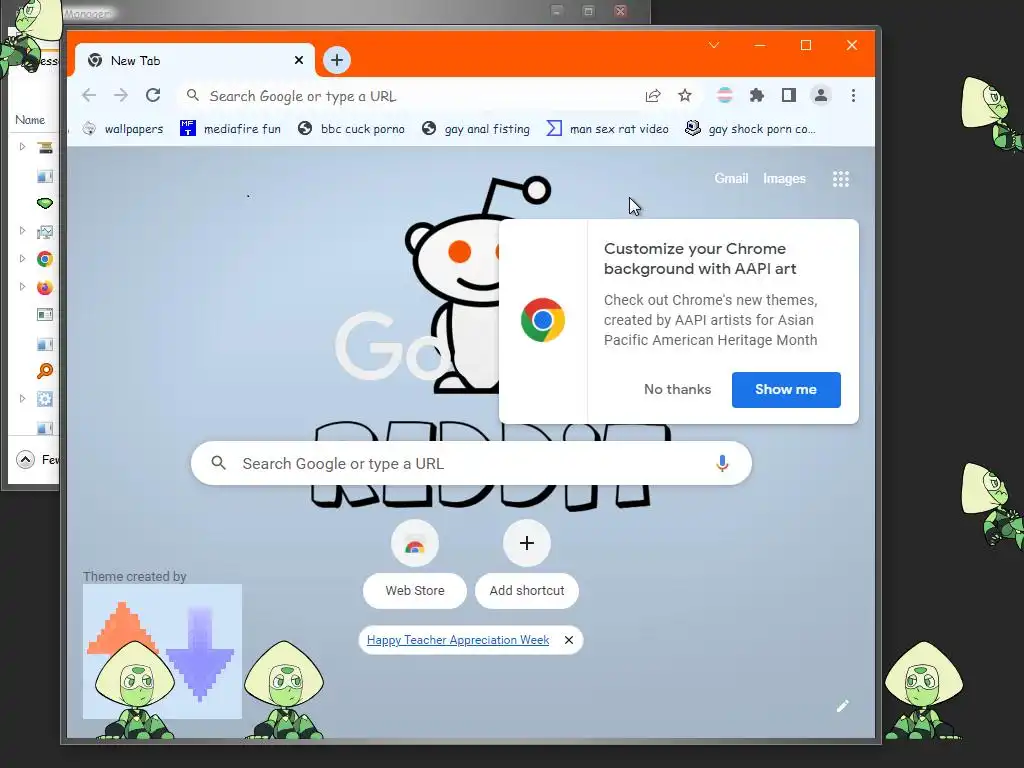Open the Gmail link

click(731, 178)
